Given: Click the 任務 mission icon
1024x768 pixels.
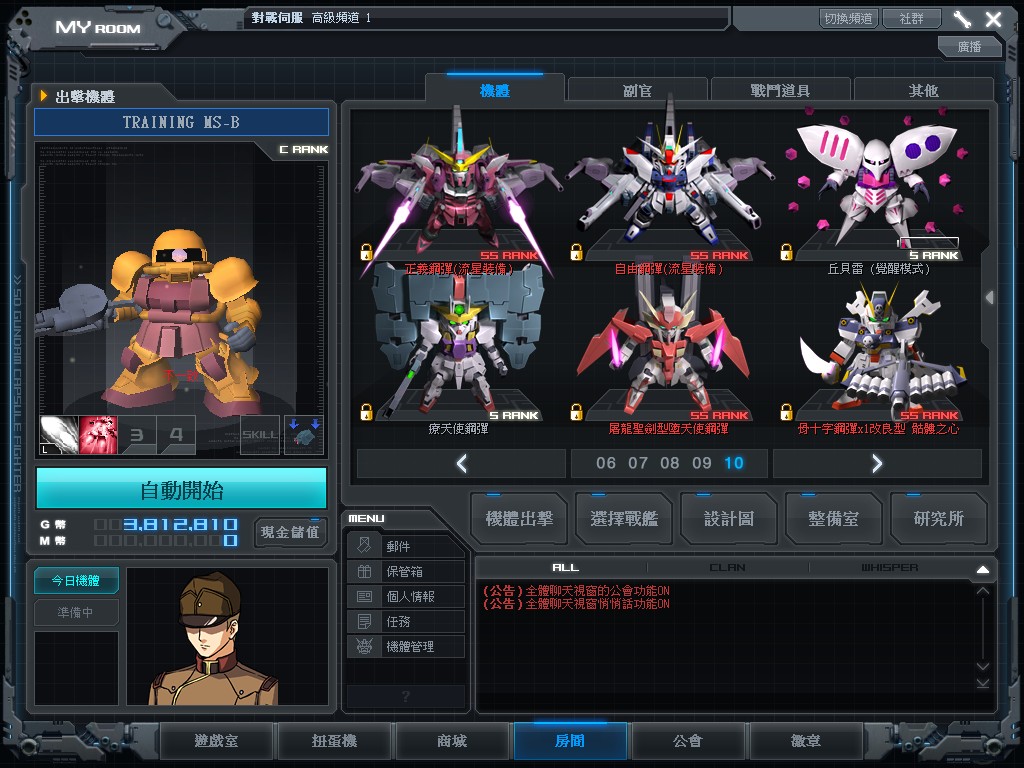Looking at the screenshot, I should point(364,621).
